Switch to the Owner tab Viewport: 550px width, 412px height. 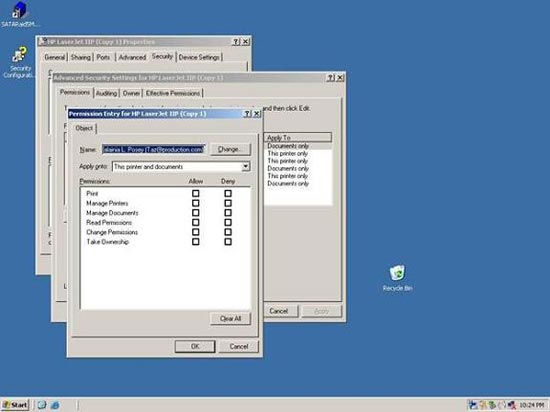coord(131,93)
